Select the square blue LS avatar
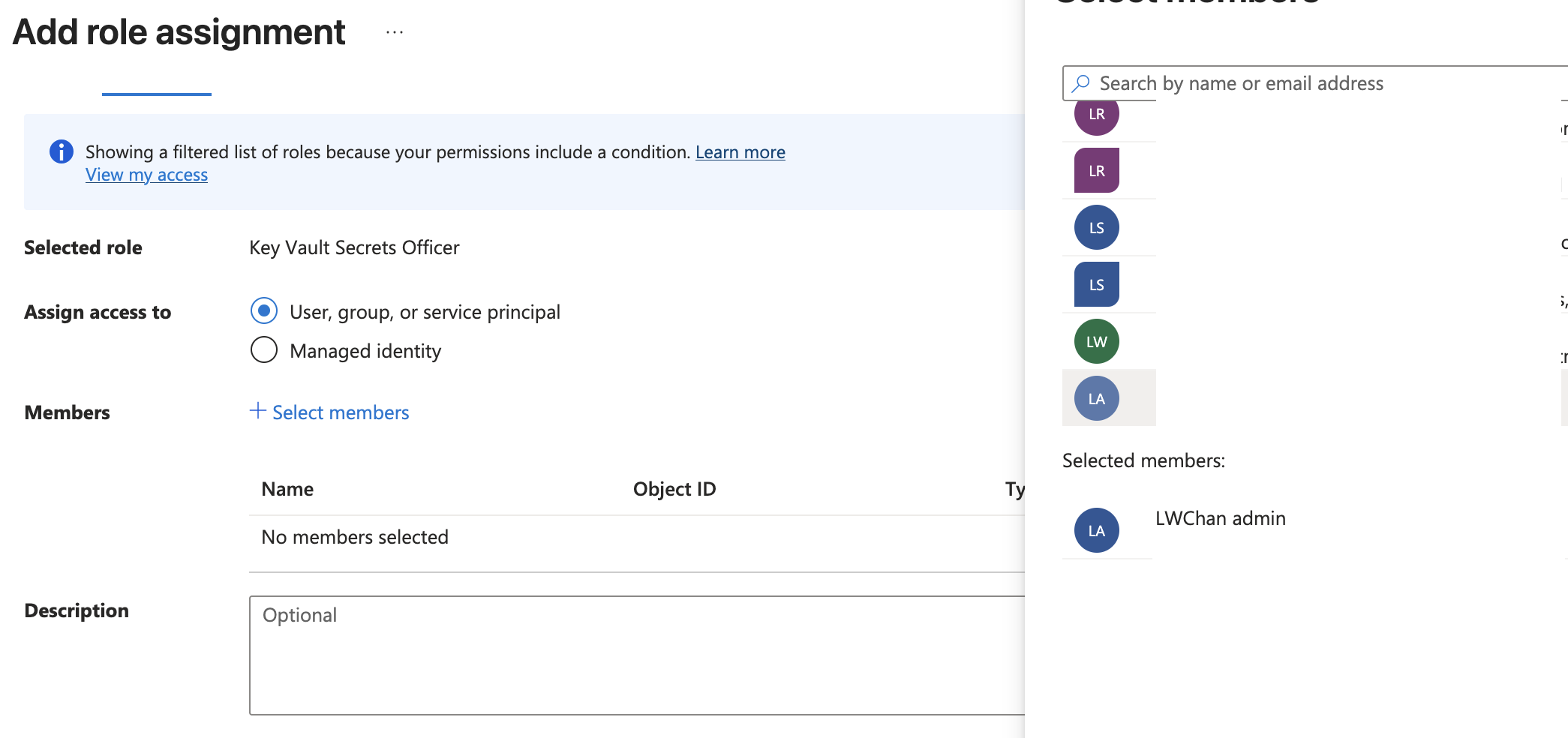The width and height of the screenshot is (1568, 738). point(1097,284)
